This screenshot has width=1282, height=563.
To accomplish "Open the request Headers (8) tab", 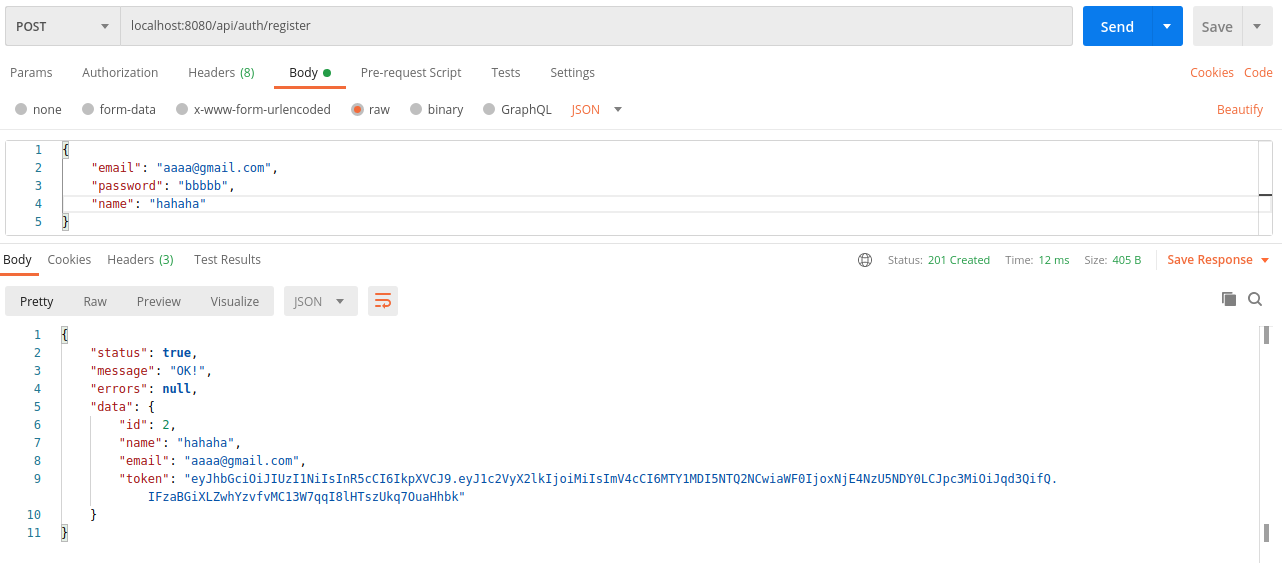I will click(221, 72).
